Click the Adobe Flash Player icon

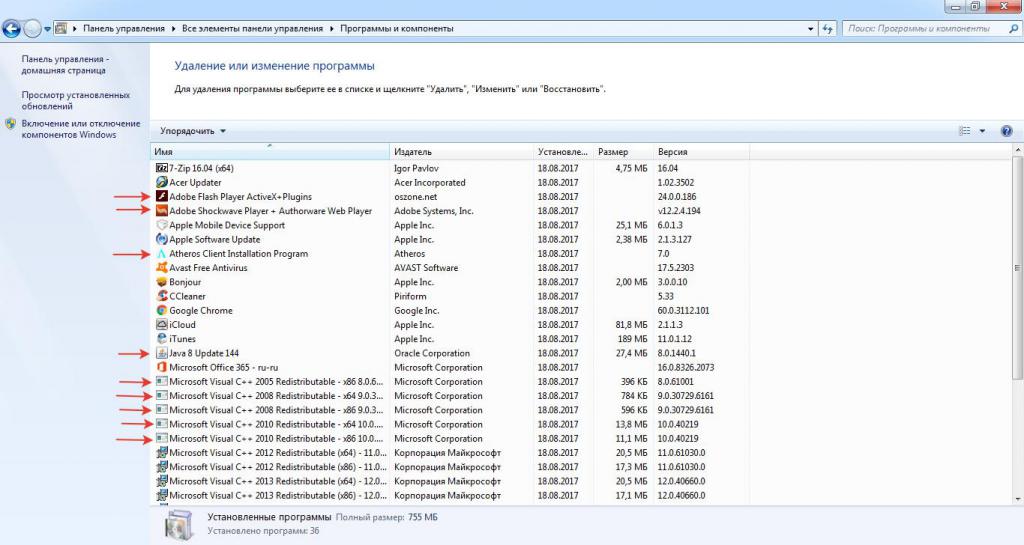(x=162, y=197)
